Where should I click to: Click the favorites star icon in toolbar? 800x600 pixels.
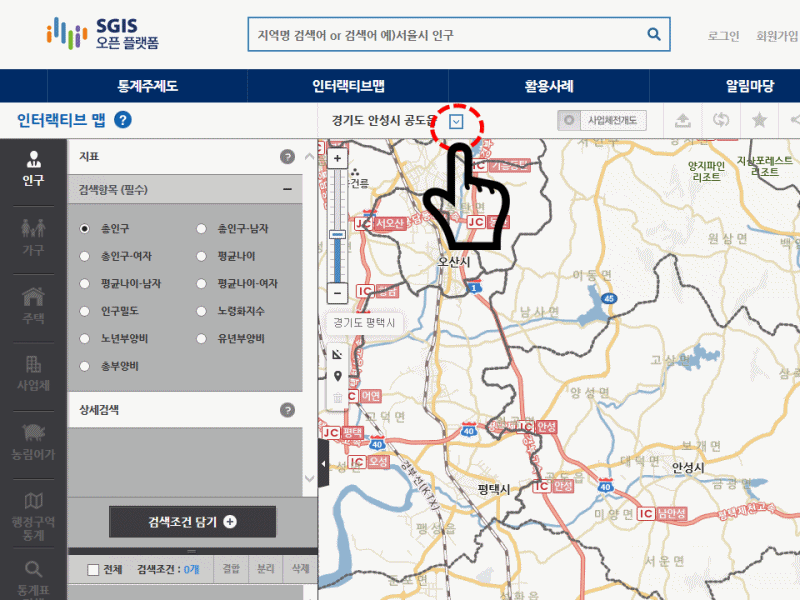759,120
